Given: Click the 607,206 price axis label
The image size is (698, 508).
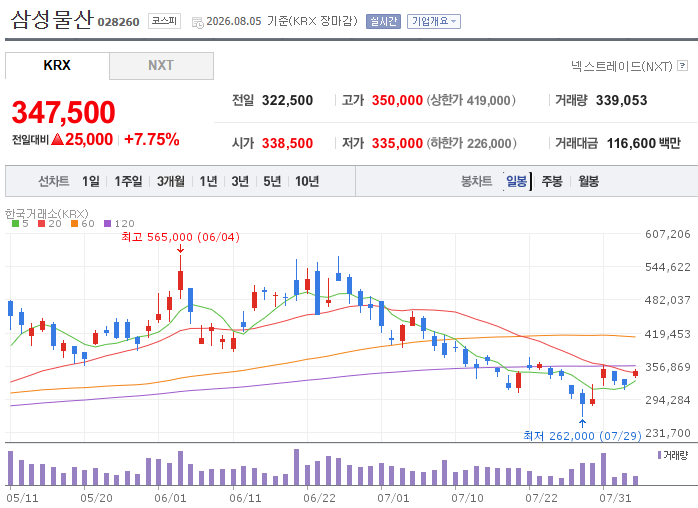Looking at the screenshot, I should 668,234.
